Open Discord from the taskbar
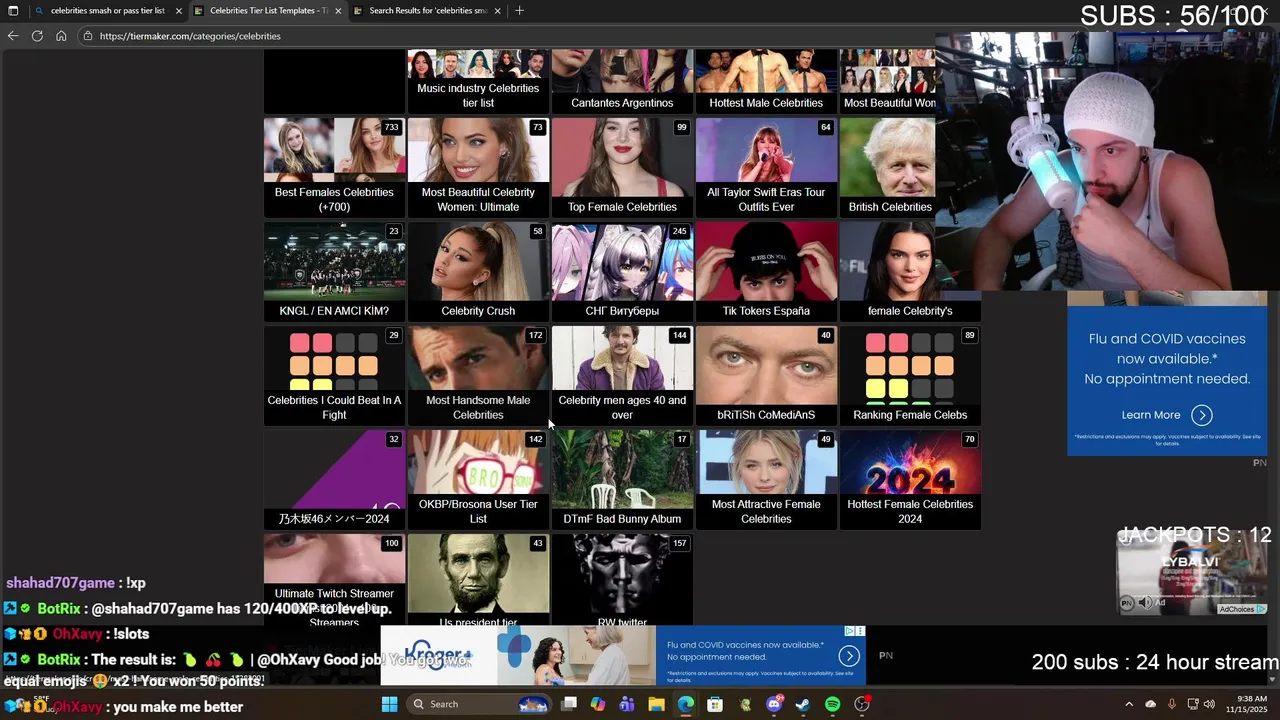The width and height of the screenshot is (1280, 720). 774,704
